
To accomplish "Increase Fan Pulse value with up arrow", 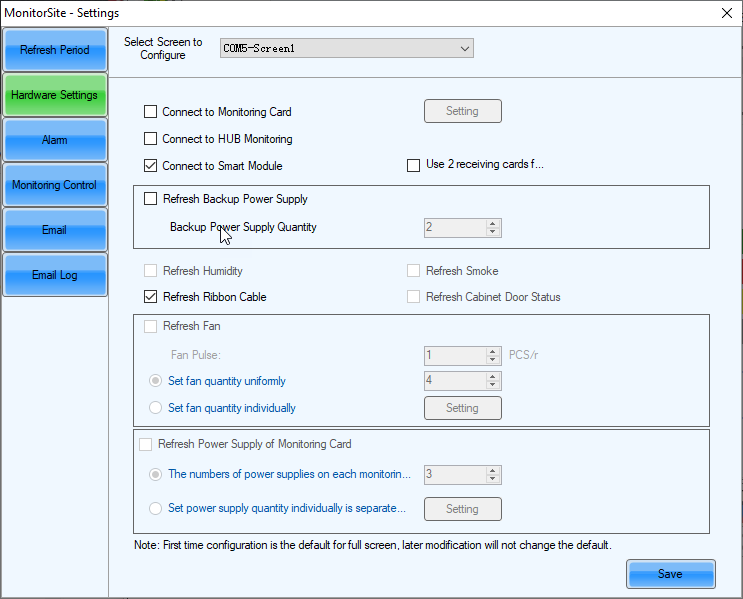I will 493,352.
